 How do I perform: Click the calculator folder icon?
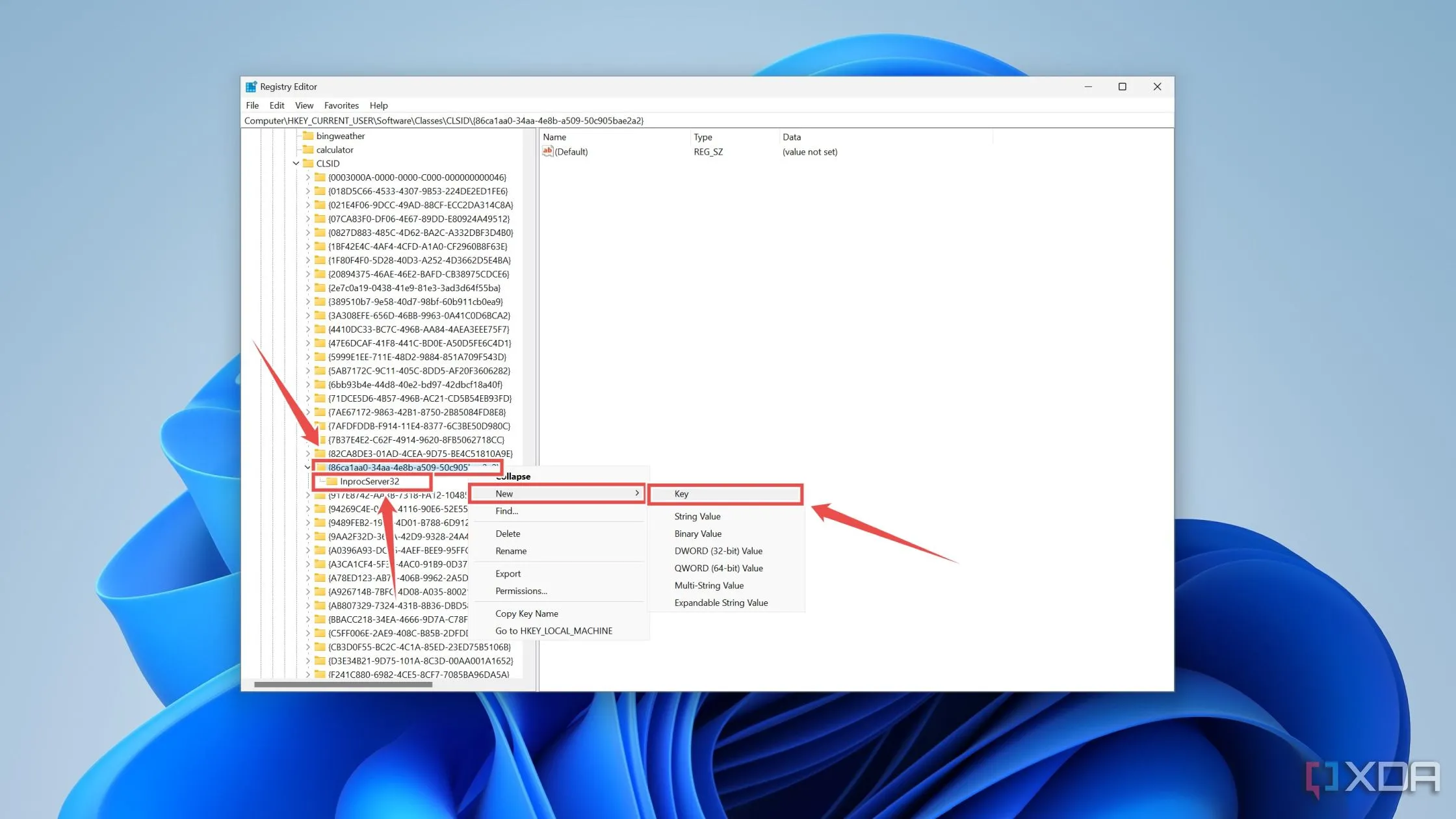(x=308, y=149)
